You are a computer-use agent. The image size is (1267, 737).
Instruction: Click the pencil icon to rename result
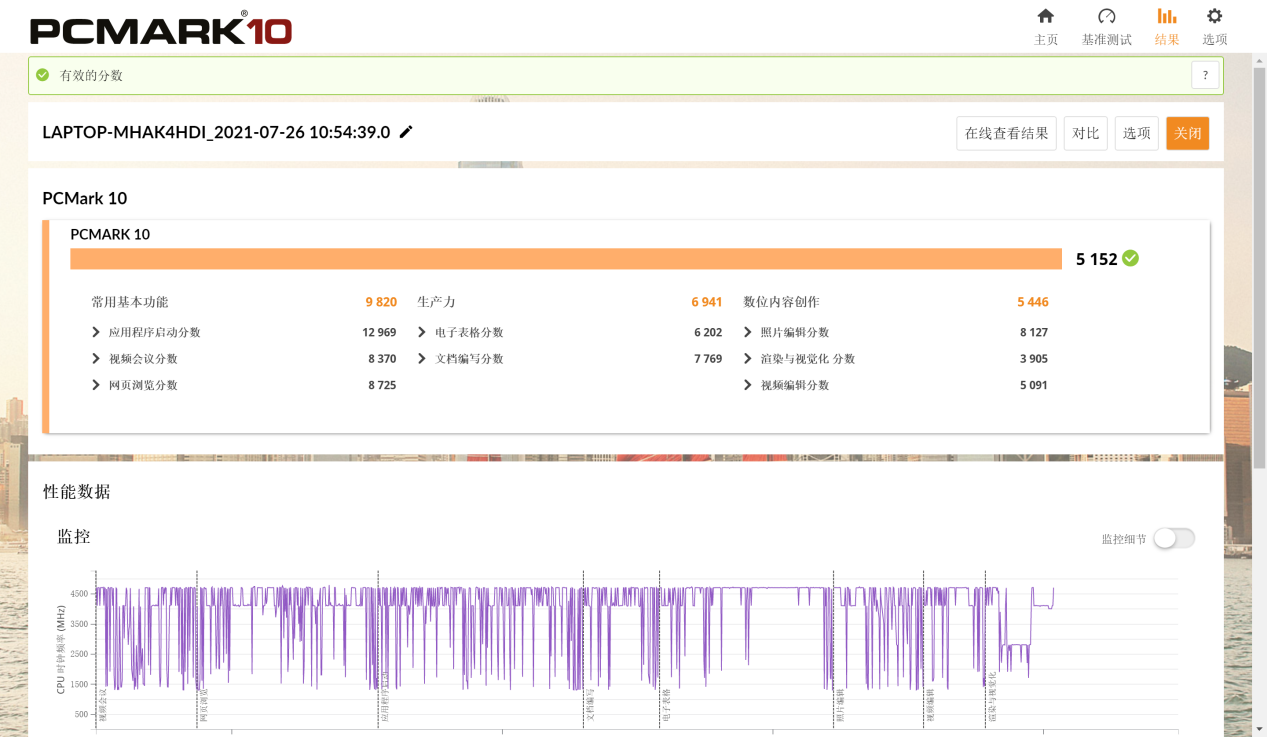tap(406, 132)
